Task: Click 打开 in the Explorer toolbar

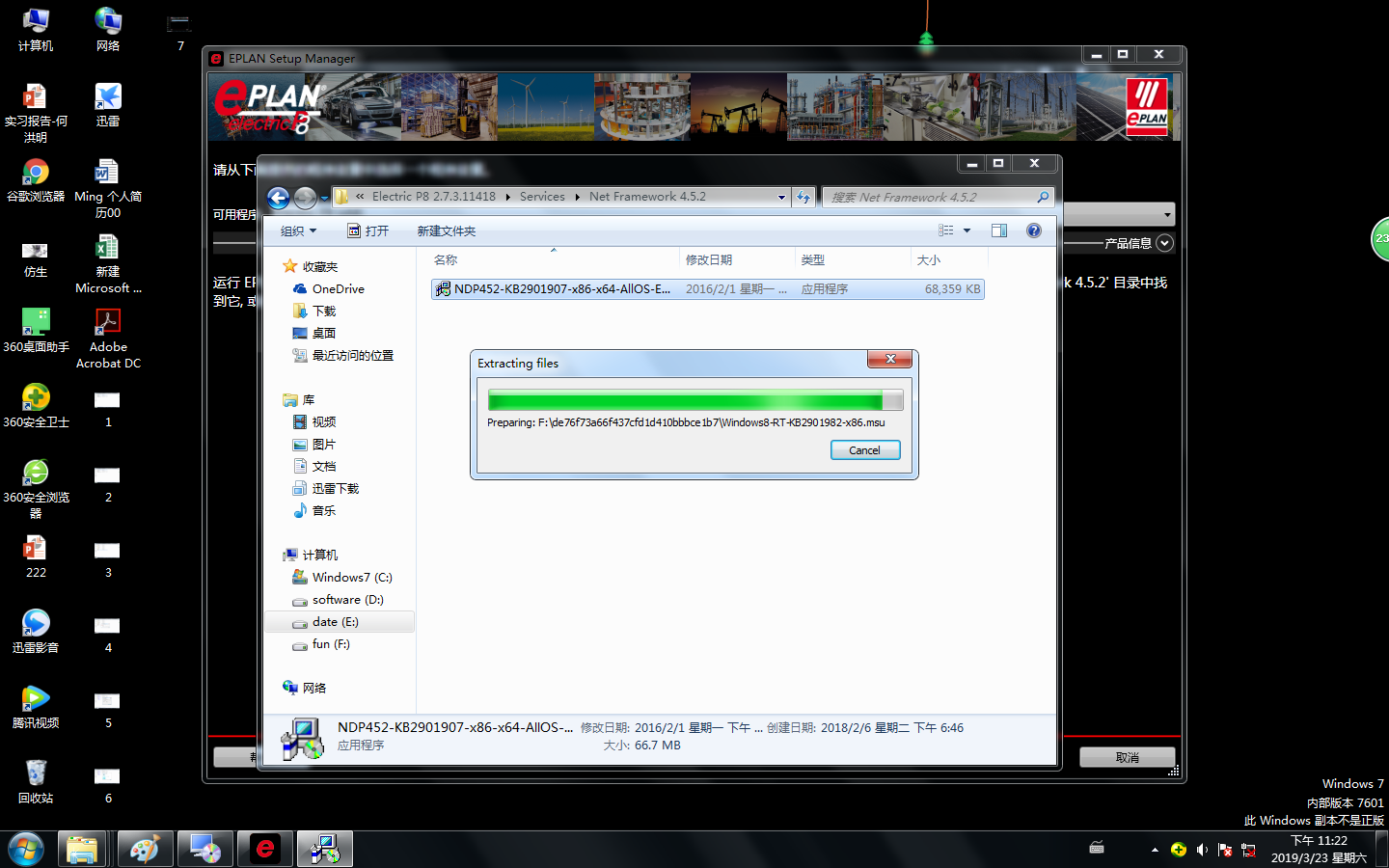Action: point(368,231)
